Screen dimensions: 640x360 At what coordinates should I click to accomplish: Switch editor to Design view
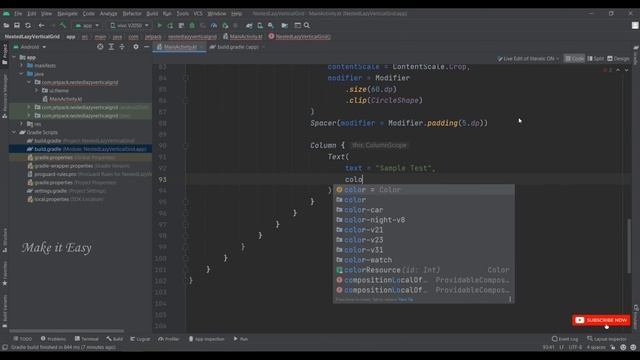tap(618, 59)
